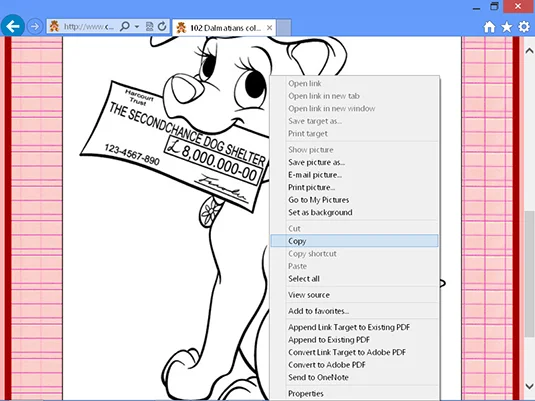Open the Tools gear icon
This screenshot has width=535, height=401.
point(524,27)
